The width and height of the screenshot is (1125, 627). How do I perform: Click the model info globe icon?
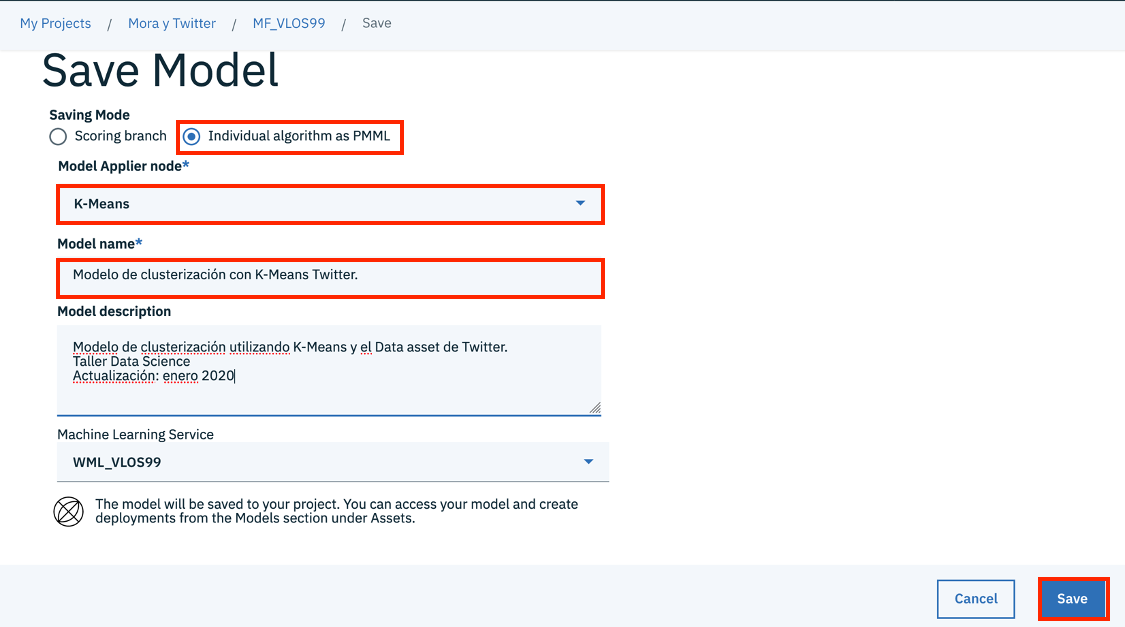coord(69,512)
